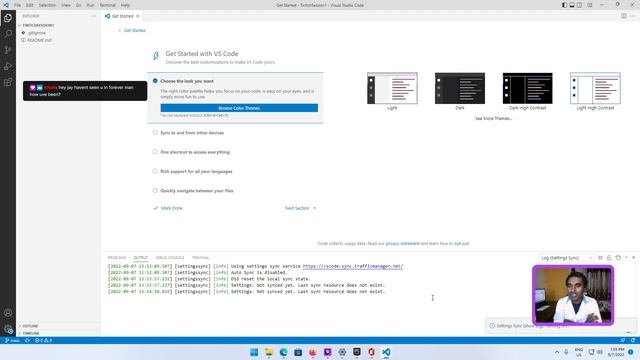Choose the Dark High Contrast theme thumbnail
The height and width of the screenshot is (360, 640).
coord(527,88)
